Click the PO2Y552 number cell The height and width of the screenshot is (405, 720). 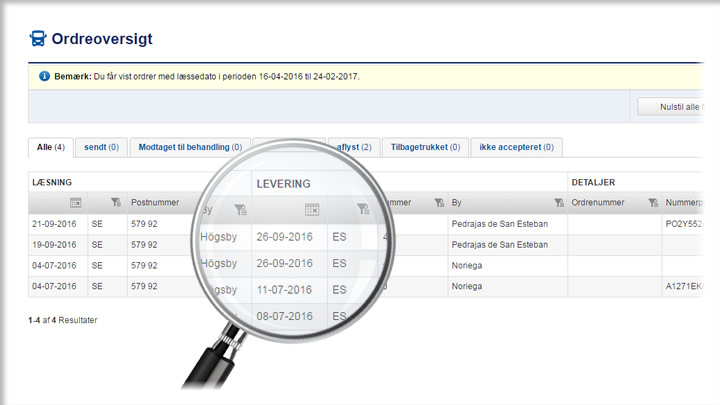click(684, 224)
